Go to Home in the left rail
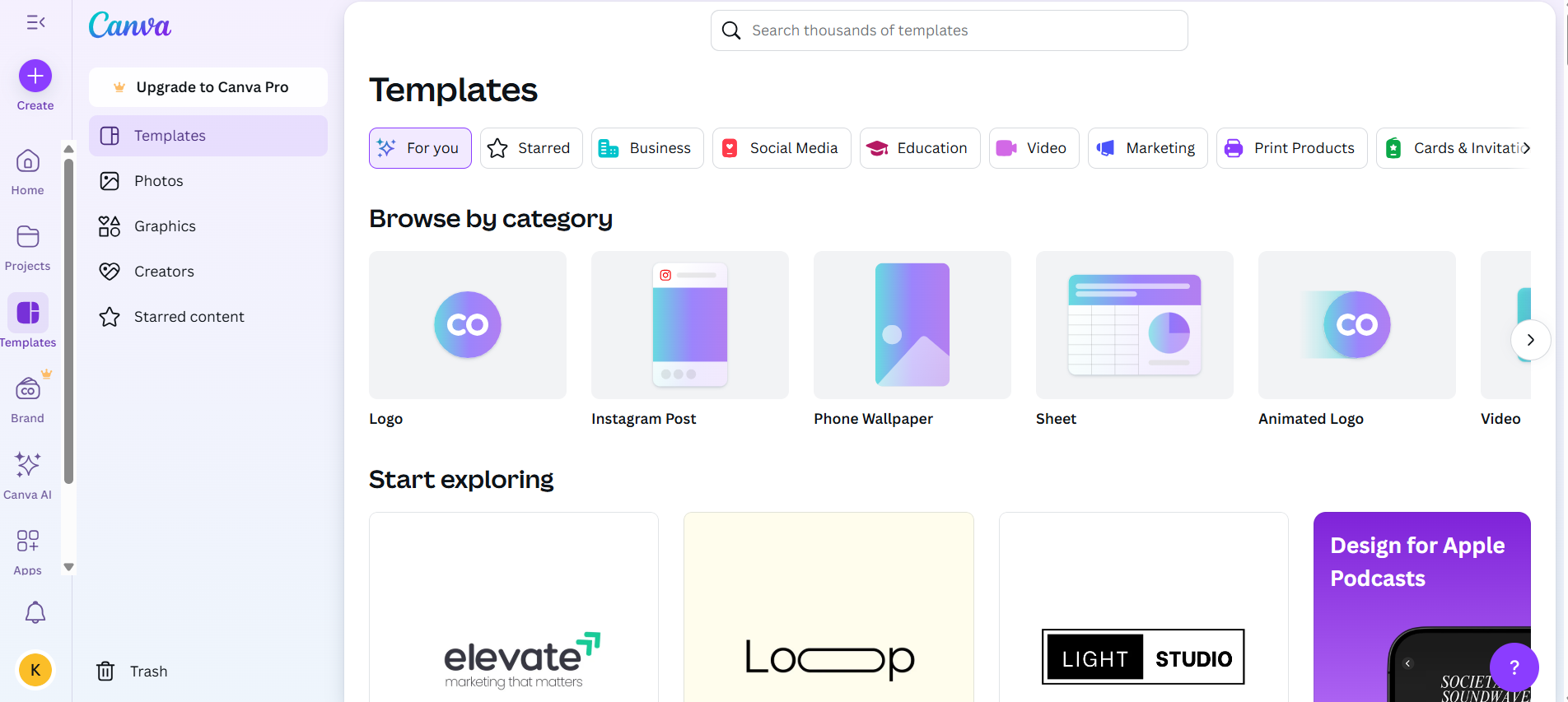 [28, 161]
